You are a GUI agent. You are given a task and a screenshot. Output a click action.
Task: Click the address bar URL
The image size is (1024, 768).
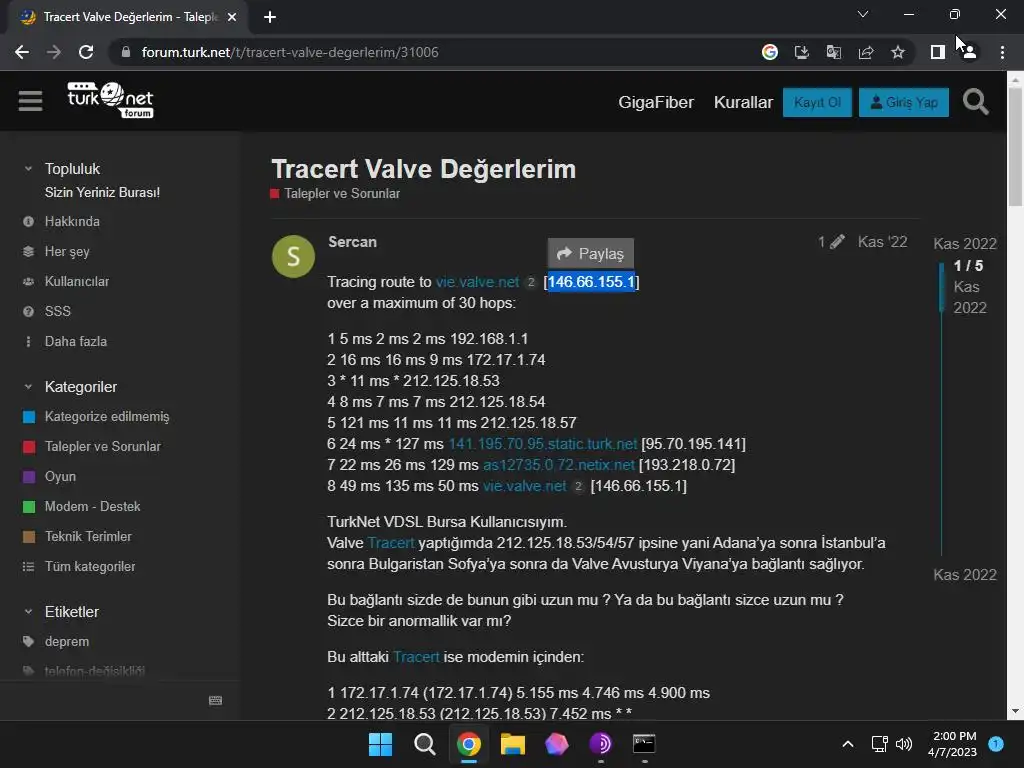pos(290,52)
